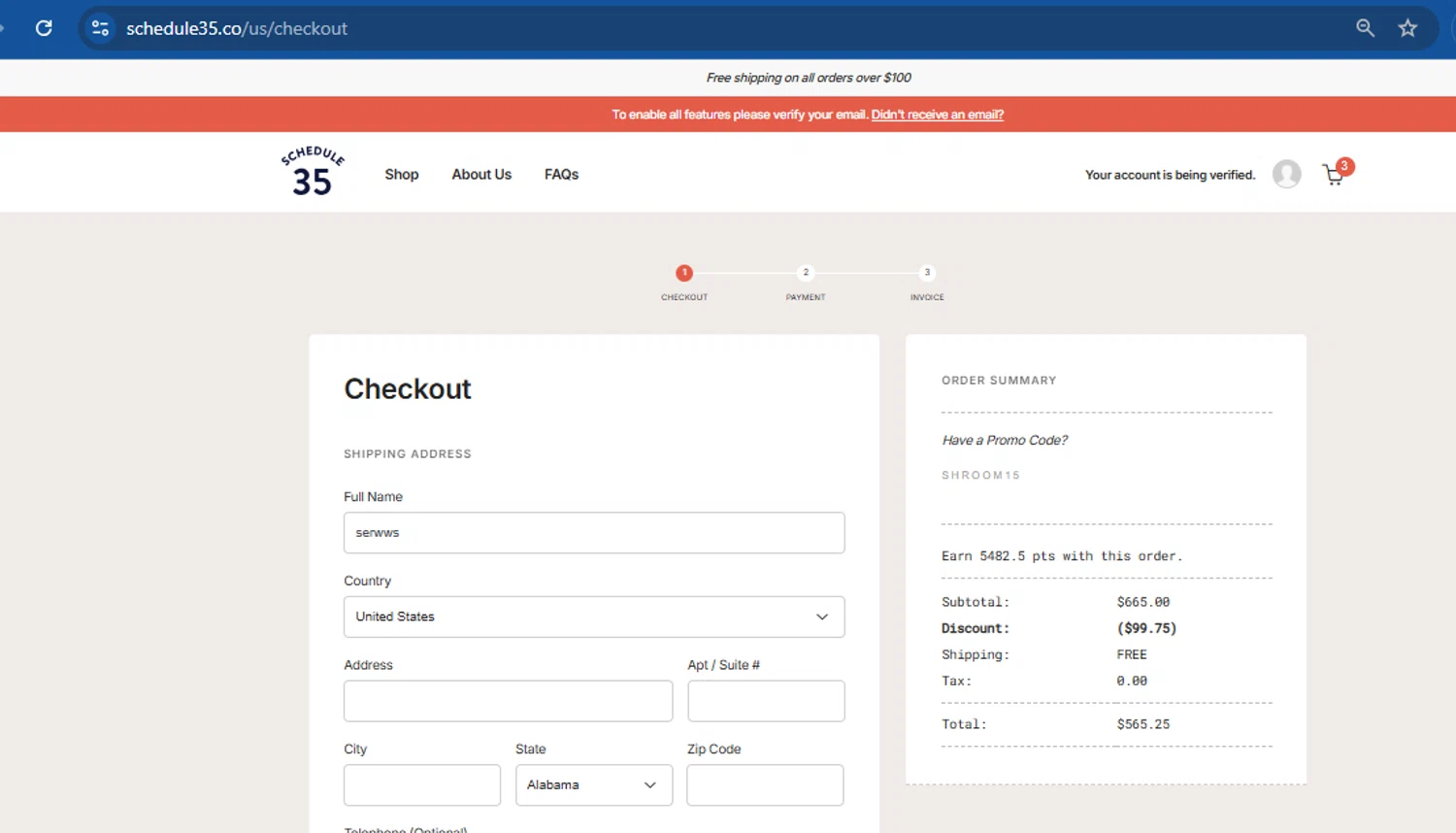Viewport: 1456px width, 833px height.
Task: Click the ORDER SUMMARY heading
Action: (x=999, y=381)
